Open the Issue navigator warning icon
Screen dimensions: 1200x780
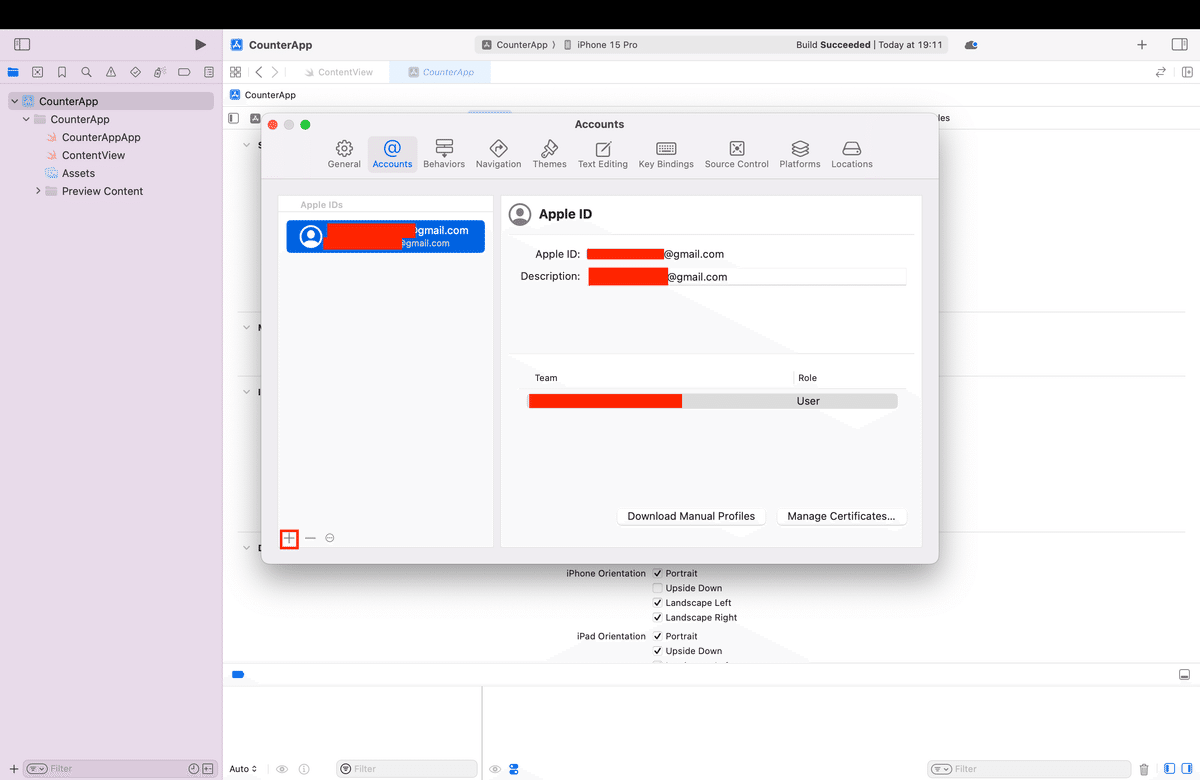tap(111, 72)
